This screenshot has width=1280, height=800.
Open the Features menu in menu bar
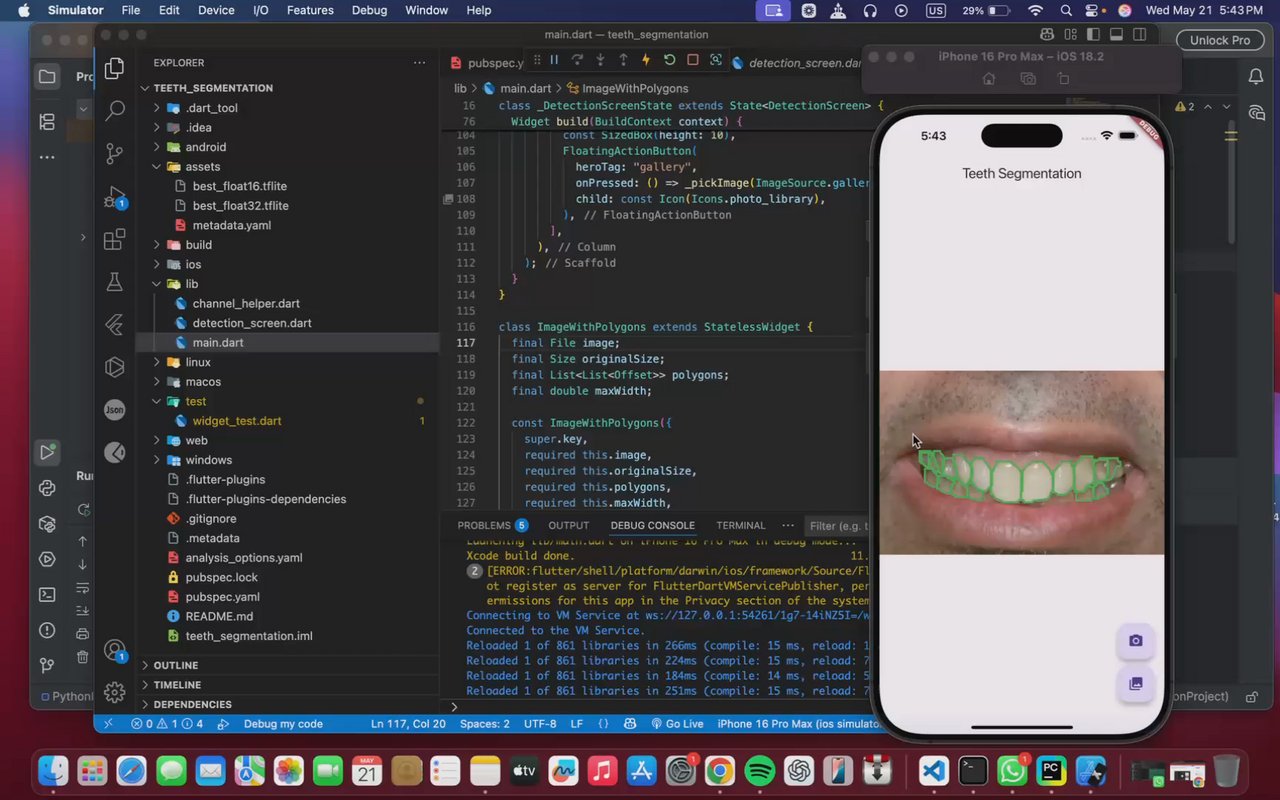click(310, 10)
